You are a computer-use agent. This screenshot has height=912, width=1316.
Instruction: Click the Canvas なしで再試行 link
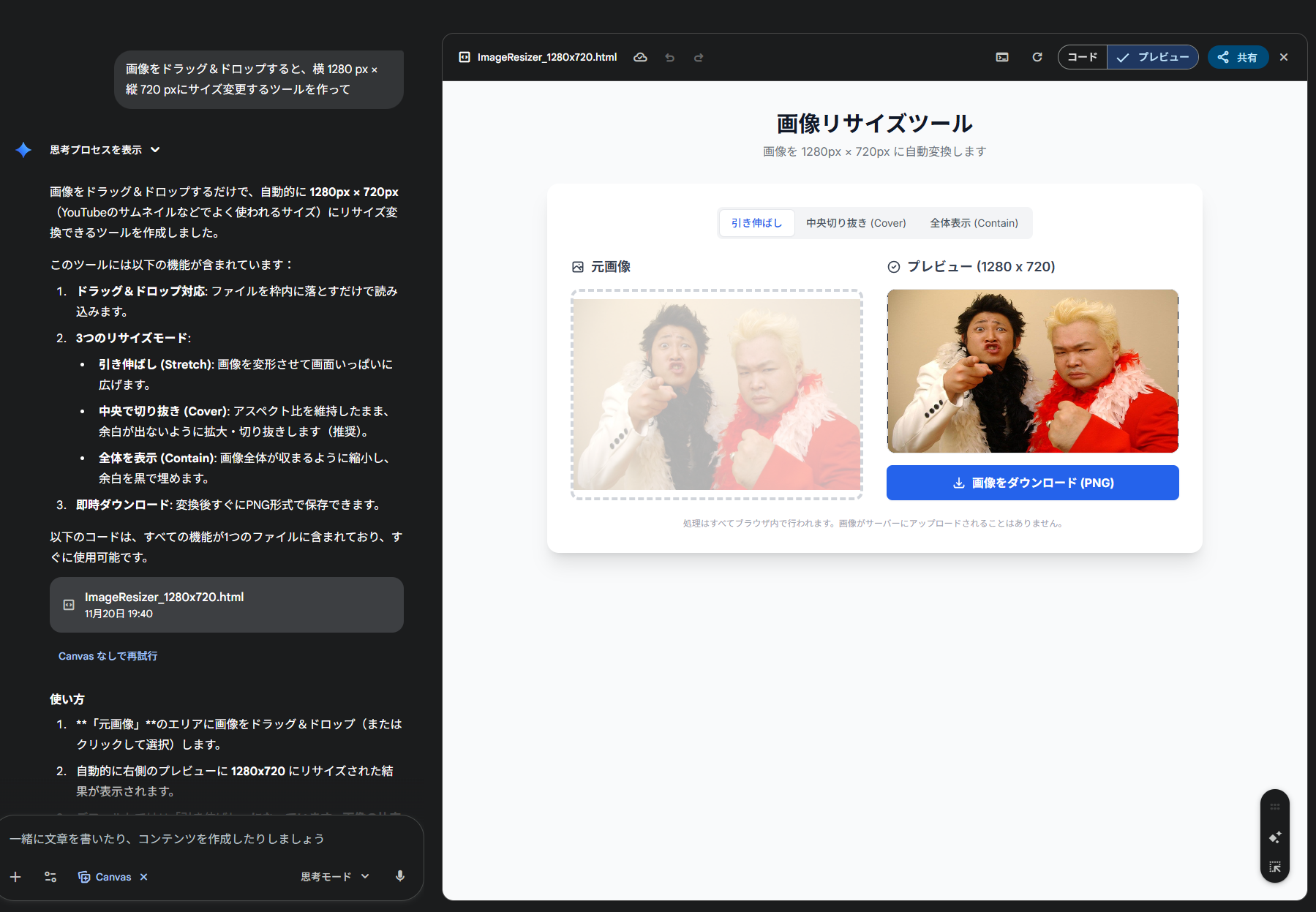108,656
